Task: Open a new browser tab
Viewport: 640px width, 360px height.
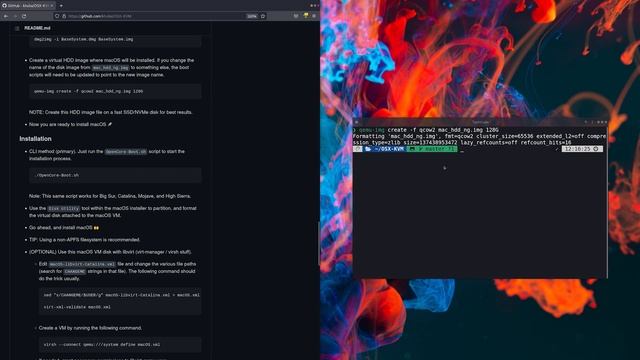Action: (61, 6)
